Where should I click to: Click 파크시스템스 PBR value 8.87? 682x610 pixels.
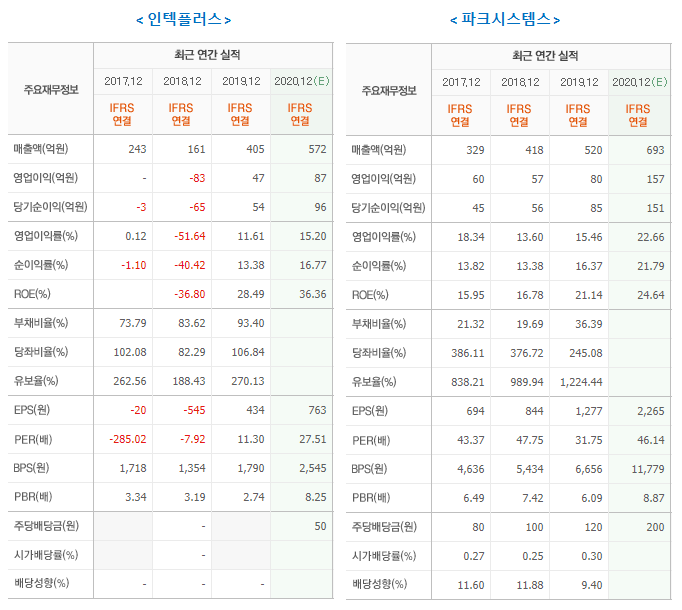tap(654, 498)
